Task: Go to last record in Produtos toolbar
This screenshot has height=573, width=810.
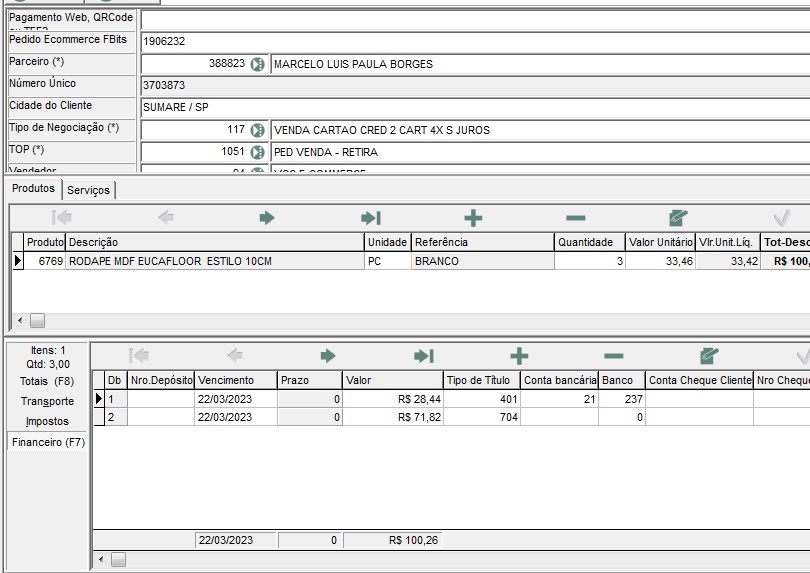Action: pyautogui.click(x=371, y=218)
